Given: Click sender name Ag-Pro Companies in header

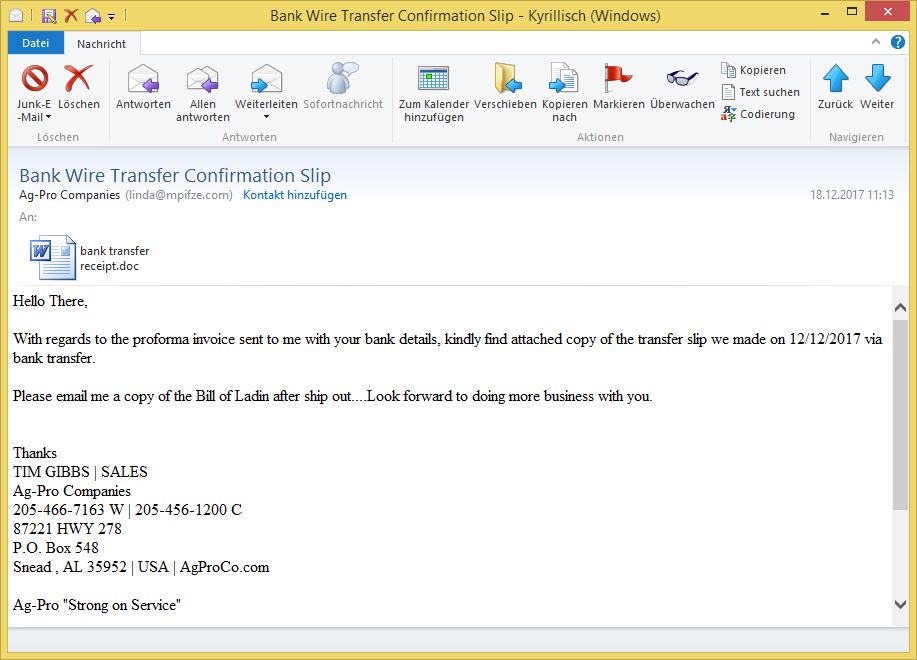Looking at the screenshot, I should click(70, 195).
